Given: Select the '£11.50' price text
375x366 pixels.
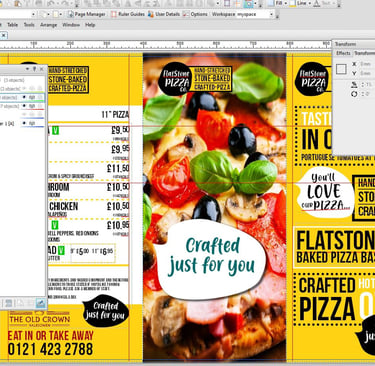Looking at the screenshot, I should 118,169.
